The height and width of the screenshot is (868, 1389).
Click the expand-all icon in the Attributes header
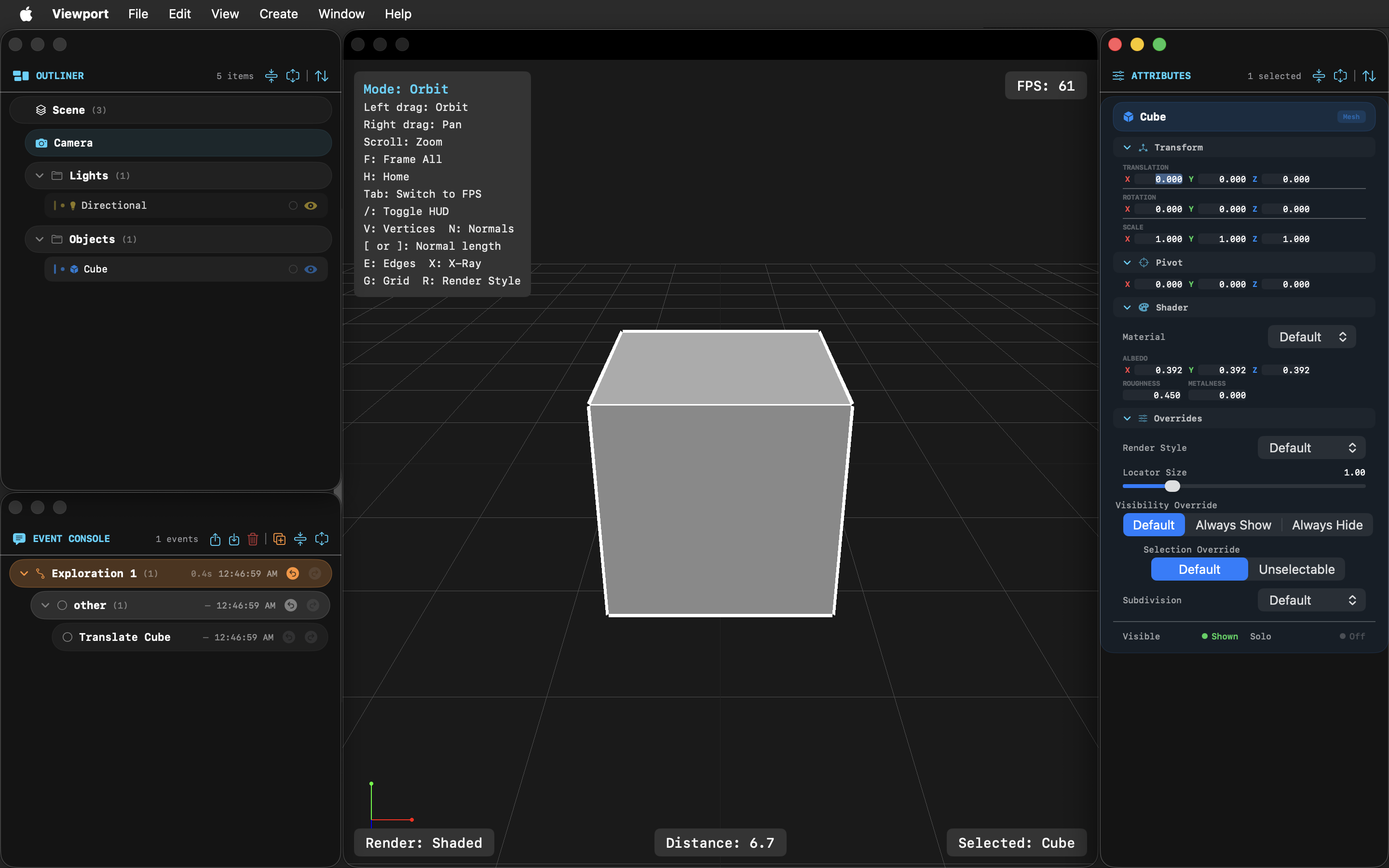(x=1340, y=76)
